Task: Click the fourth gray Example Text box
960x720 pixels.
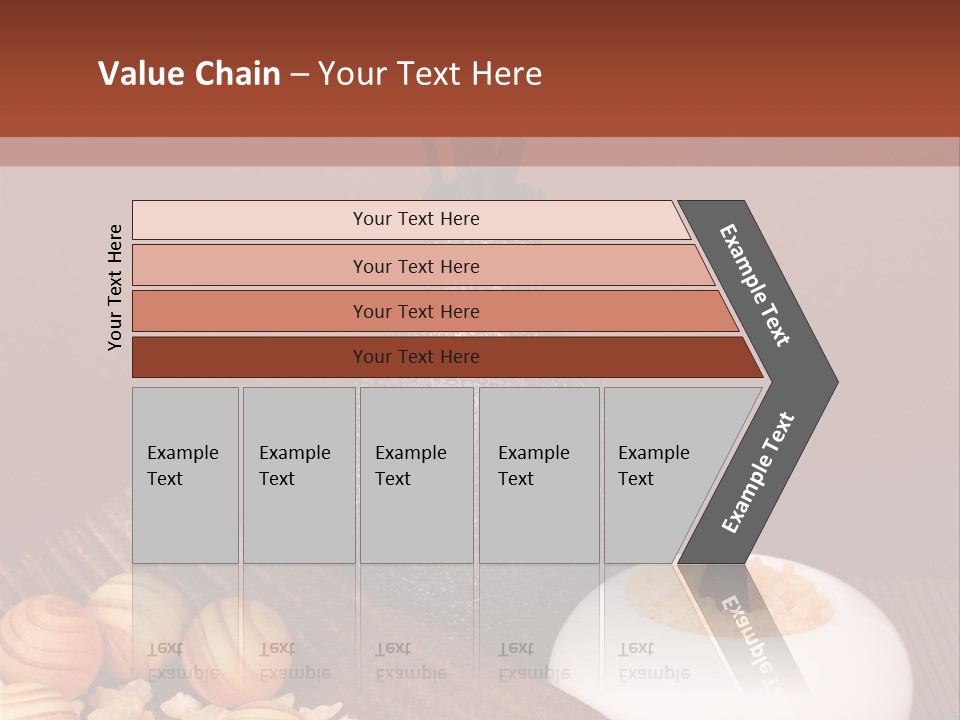Action: [x=539, y=475]
